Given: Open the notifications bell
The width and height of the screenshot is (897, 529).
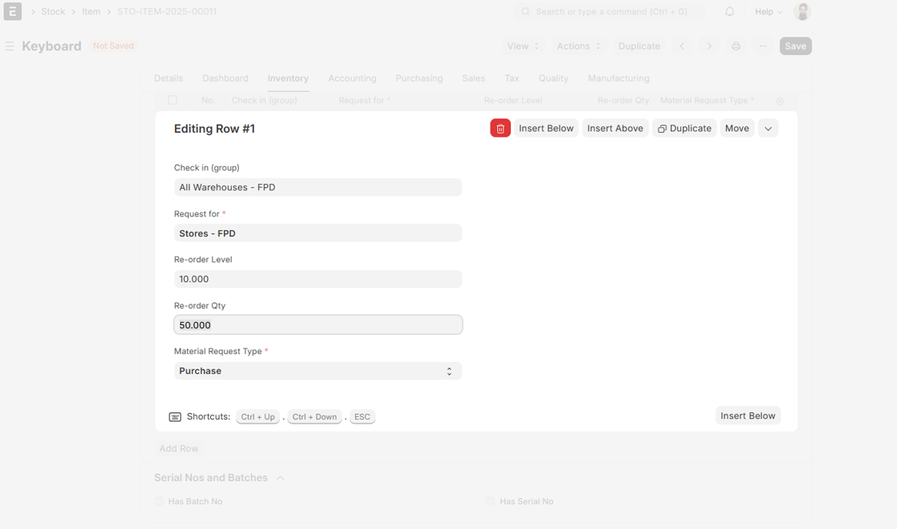Looking at the screenshot, I should (729, 12).
